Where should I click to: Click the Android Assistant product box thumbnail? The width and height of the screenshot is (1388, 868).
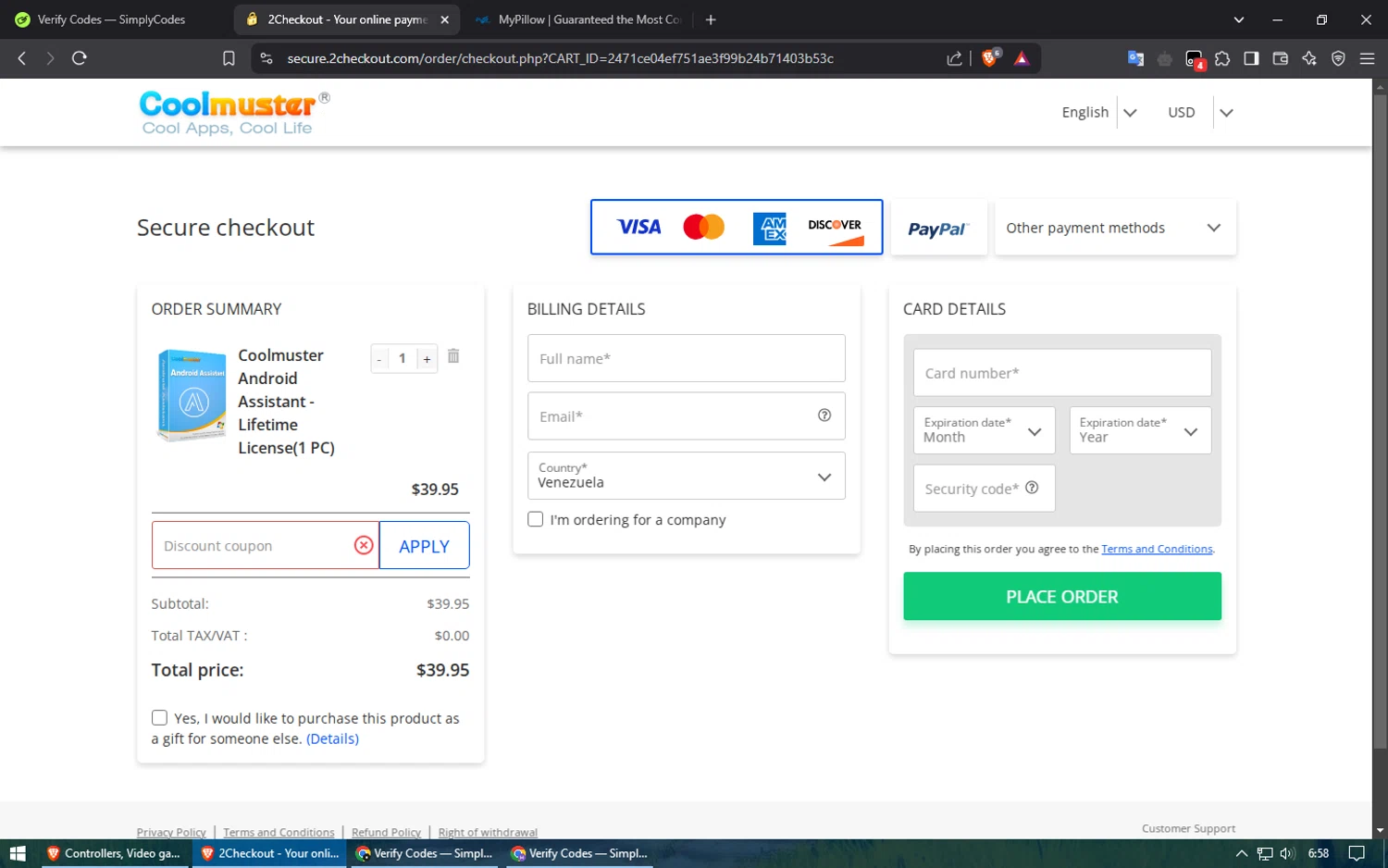(x=192, y=395)
